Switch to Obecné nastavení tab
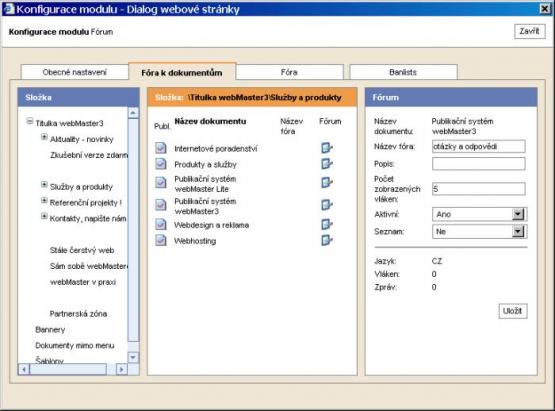The width and height of the screenshot is (555, 411). pyautogui.click(x=75, y=72)
